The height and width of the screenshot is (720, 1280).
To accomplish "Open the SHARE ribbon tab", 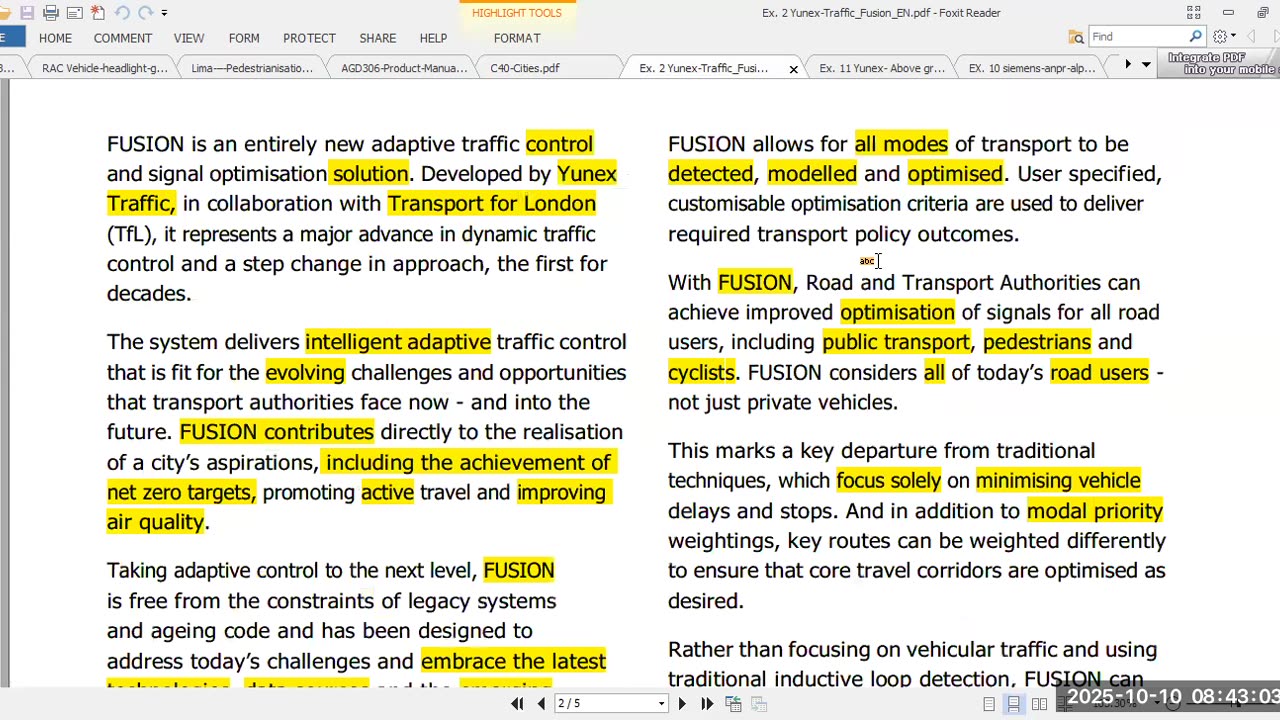I will [x=378, y=38].
